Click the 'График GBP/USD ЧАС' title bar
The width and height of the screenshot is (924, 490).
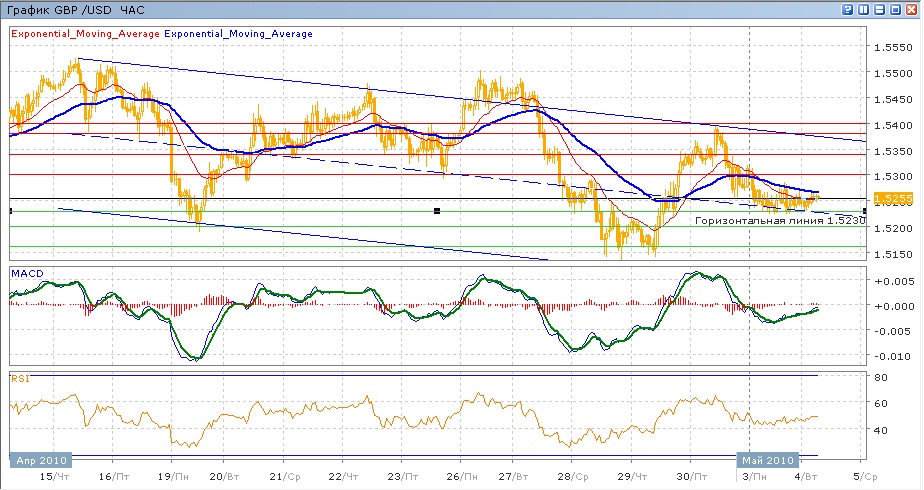[x=76, y=9]
